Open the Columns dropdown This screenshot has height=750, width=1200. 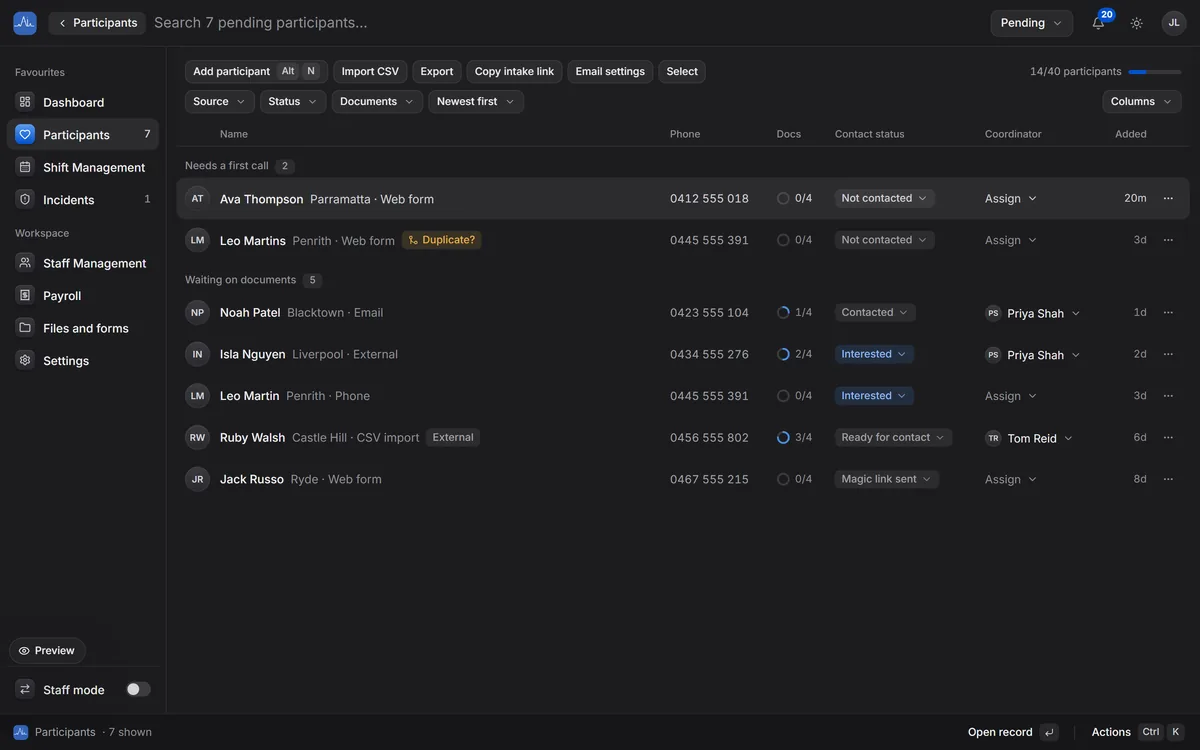(1142, 101)
